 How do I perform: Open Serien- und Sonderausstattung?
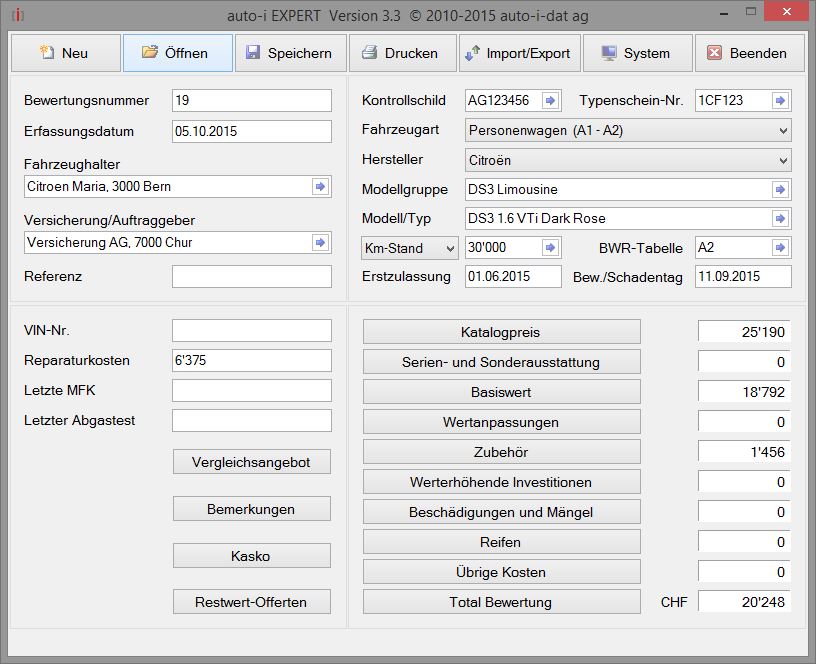coord(501,362)
